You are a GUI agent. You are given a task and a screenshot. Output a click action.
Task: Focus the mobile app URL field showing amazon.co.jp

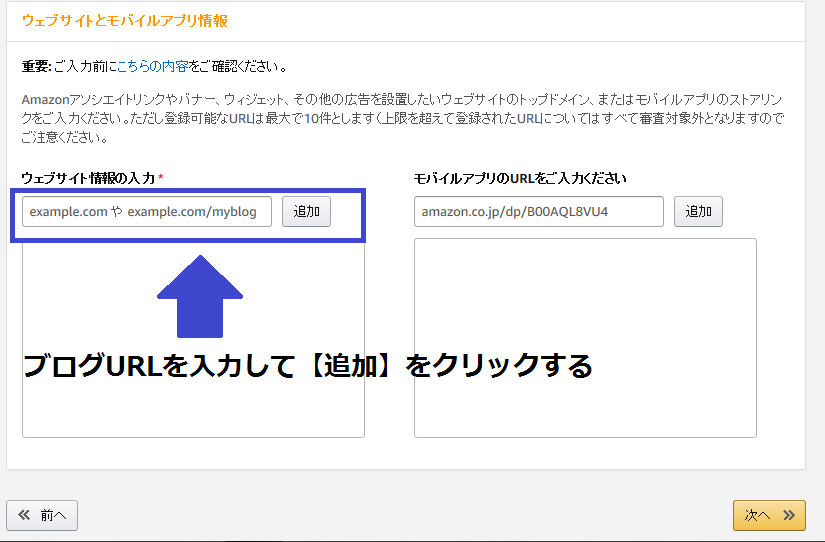click(538, 212)
